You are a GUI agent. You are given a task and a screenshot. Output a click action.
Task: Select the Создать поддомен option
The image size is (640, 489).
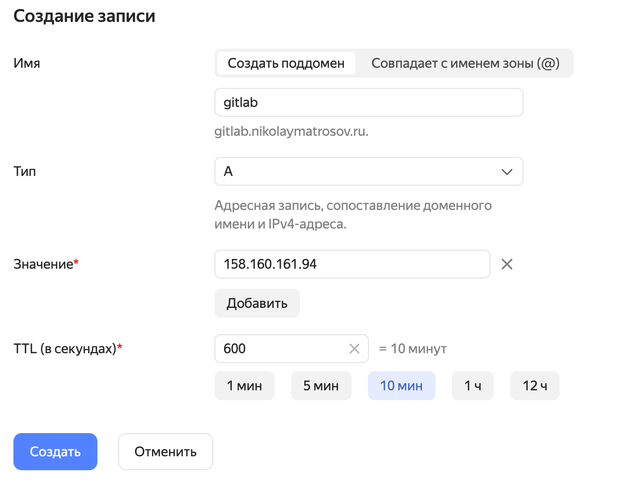pos(285,63)
